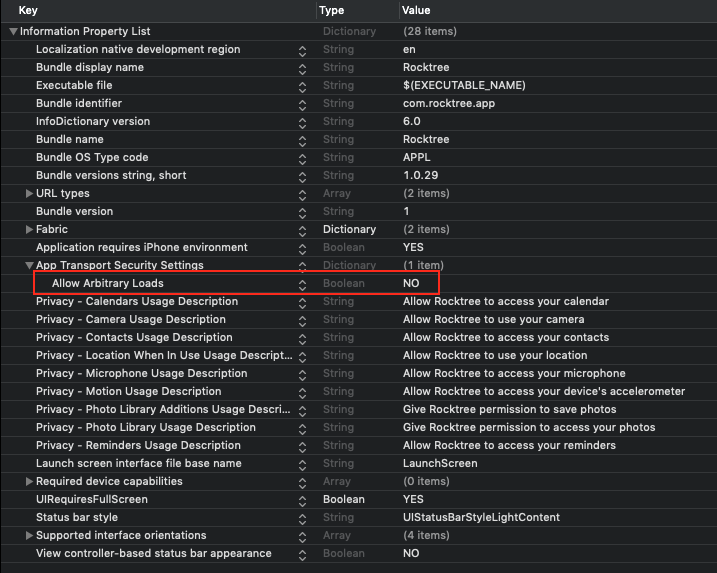This screenshot has height=573, width=717.
Task: Open key stepper for Allow Arbitrary Loads
Action: [x=302, y=285]
